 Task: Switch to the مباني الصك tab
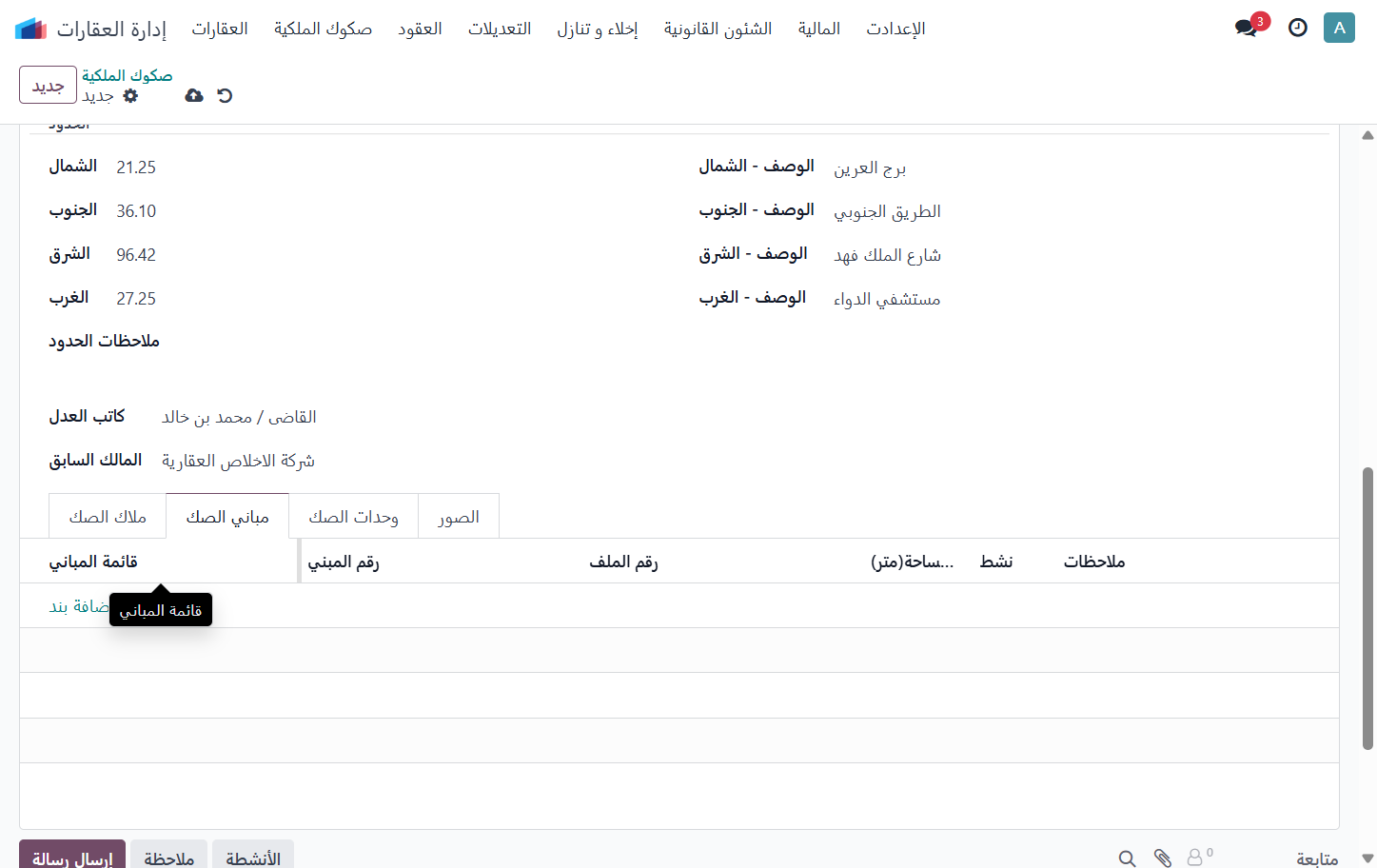(x=227, y=517)
